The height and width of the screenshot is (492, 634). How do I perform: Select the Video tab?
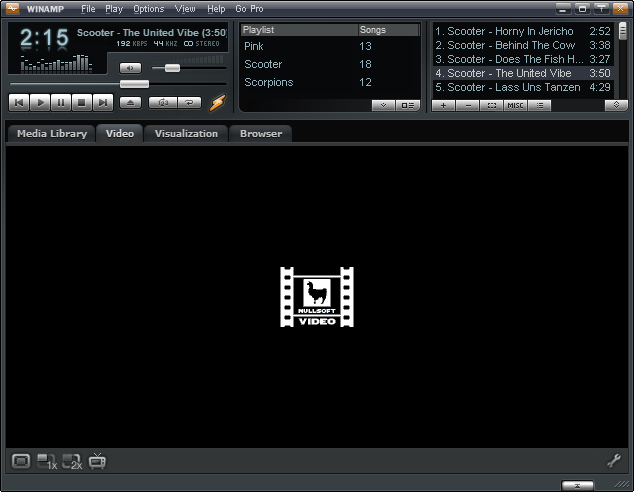pyautogui.click(x=120, y=133)
